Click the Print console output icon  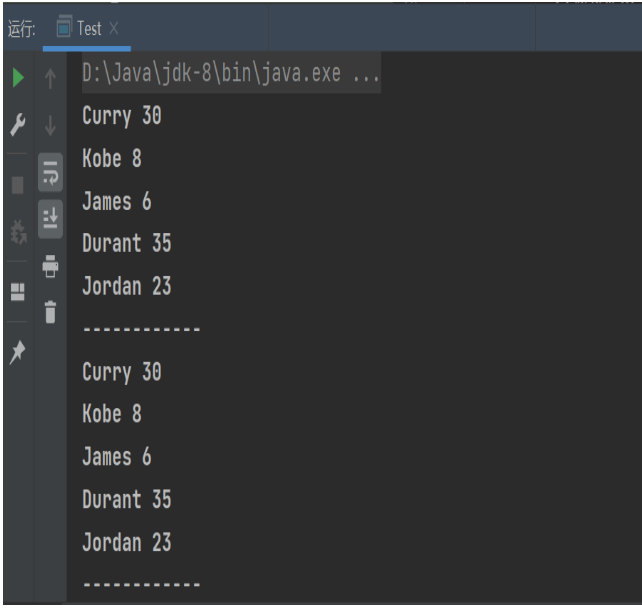coord(50,266)
